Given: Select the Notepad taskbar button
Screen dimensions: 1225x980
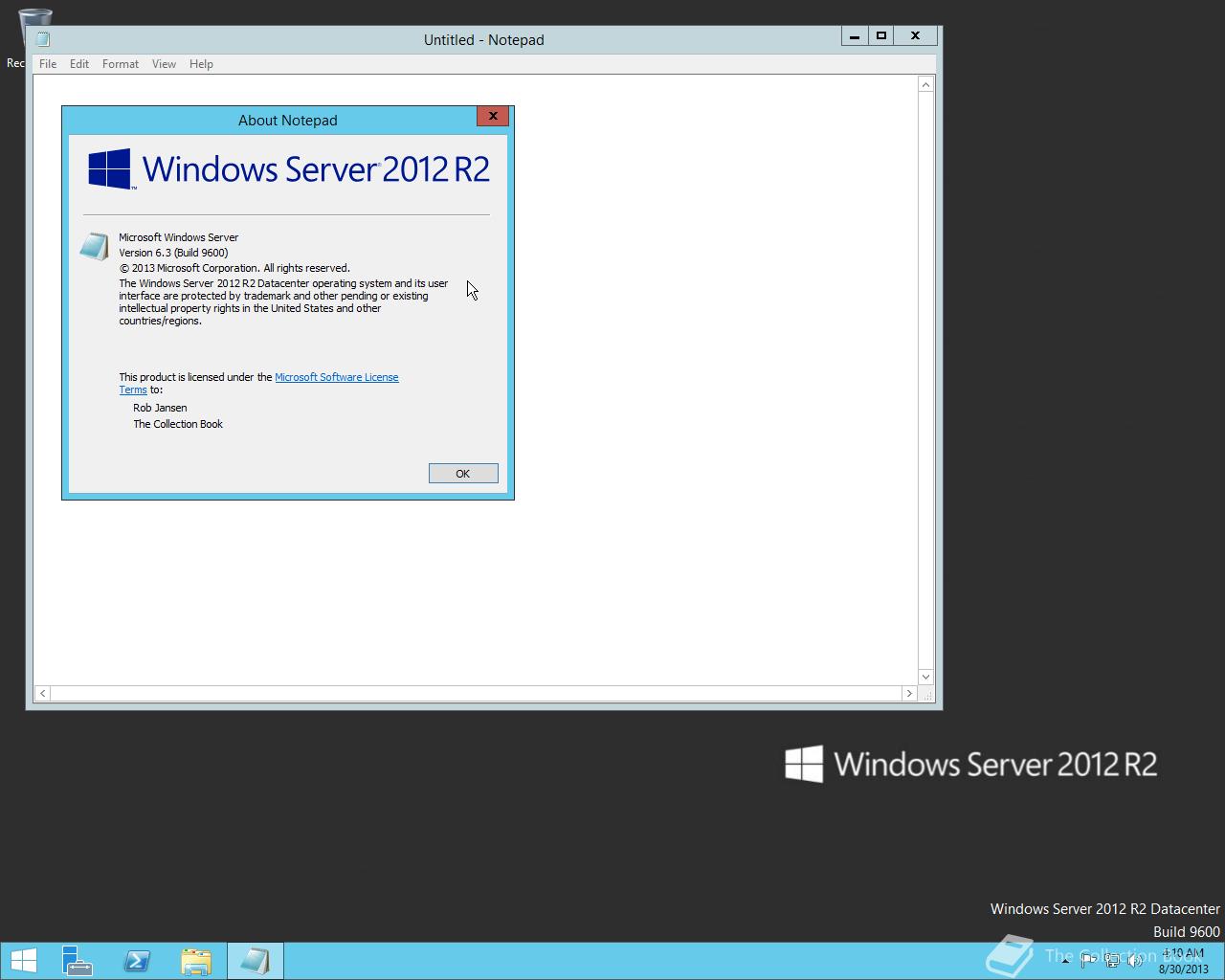Looking at the screenshot, I should click(x=255, y=961).
